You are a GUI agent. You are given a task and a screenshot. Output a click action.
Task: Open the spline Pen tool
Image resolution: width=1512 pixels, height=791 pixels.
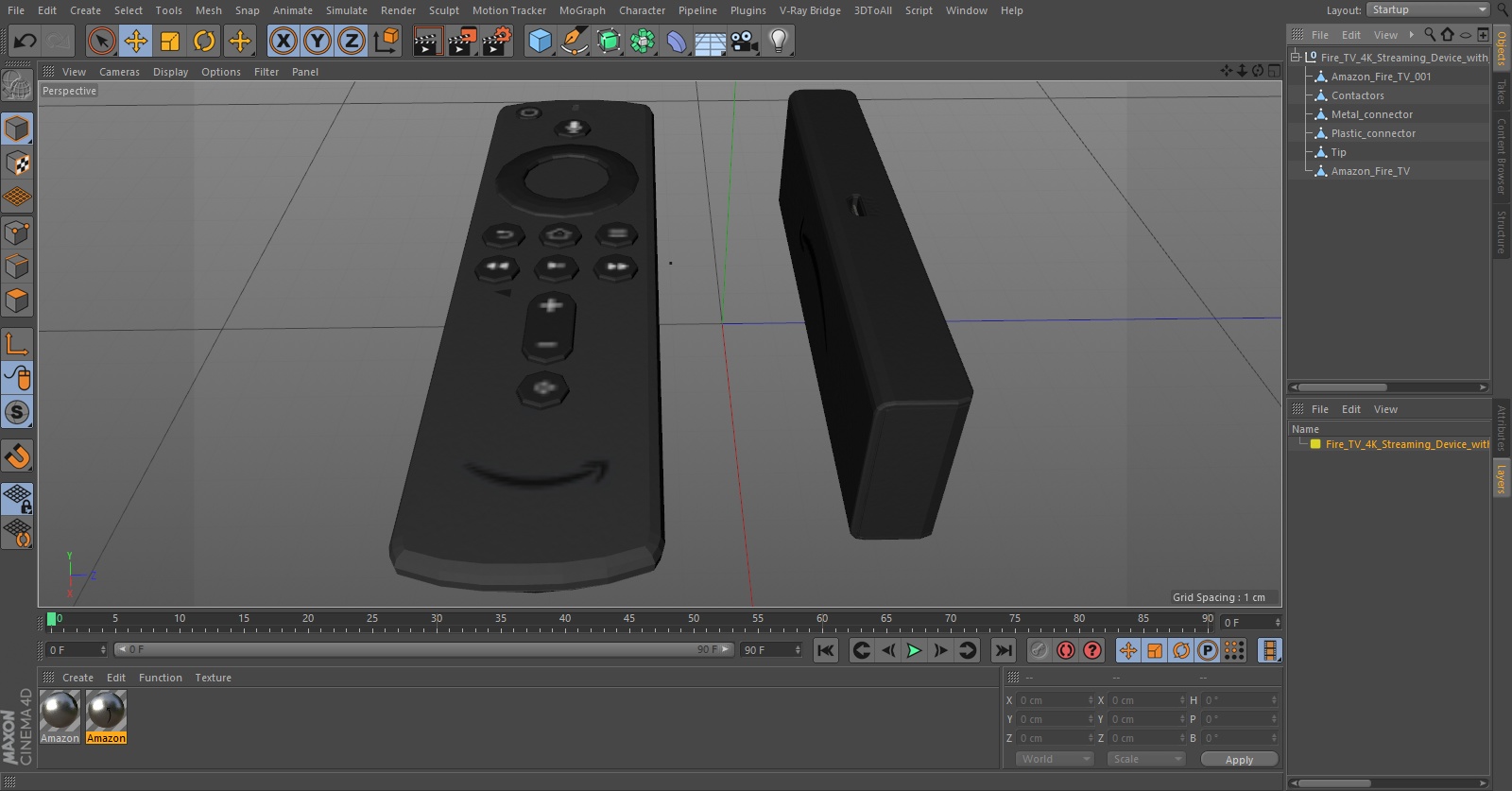tap(574, 41)
